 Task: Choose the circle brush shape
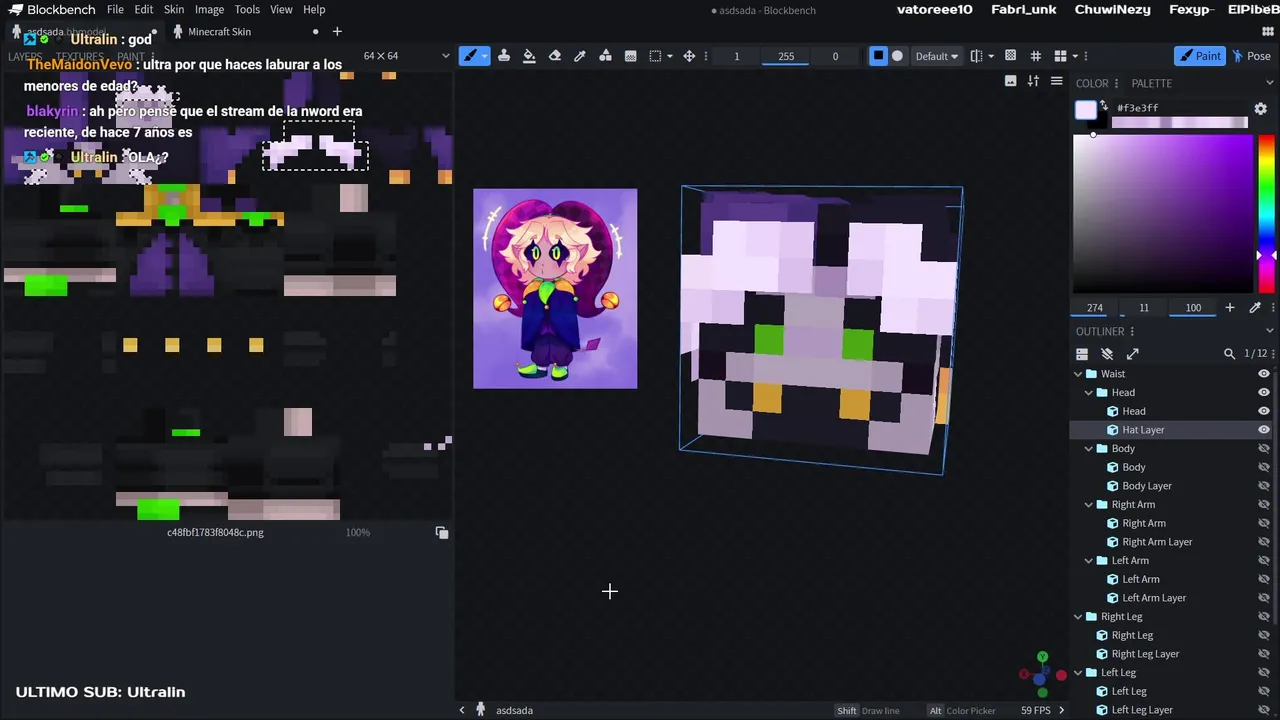pyautogui.click(x=897, y=56)
